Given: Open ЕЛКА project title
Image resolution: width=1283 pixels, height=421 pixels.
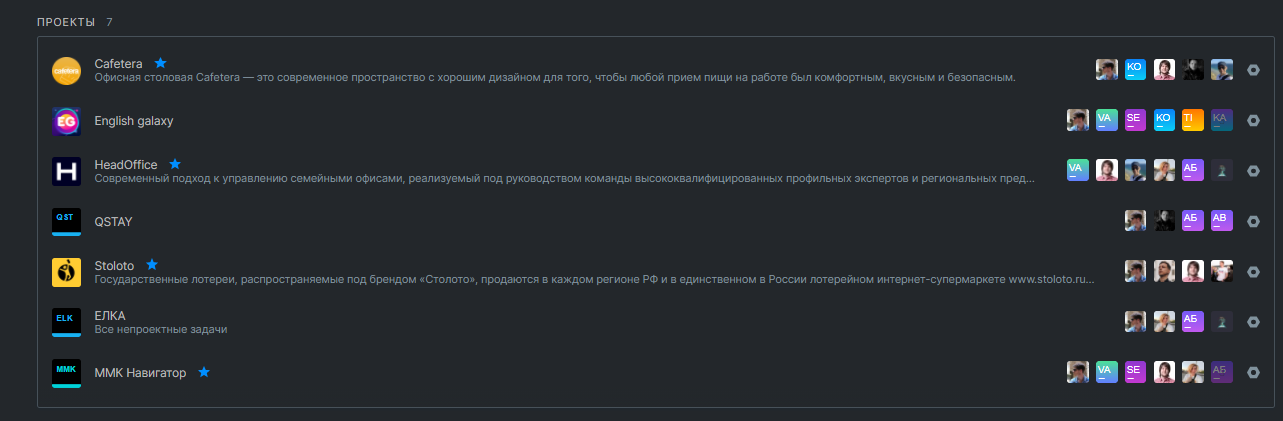Looking at the screenshot, I should (109, 315).
